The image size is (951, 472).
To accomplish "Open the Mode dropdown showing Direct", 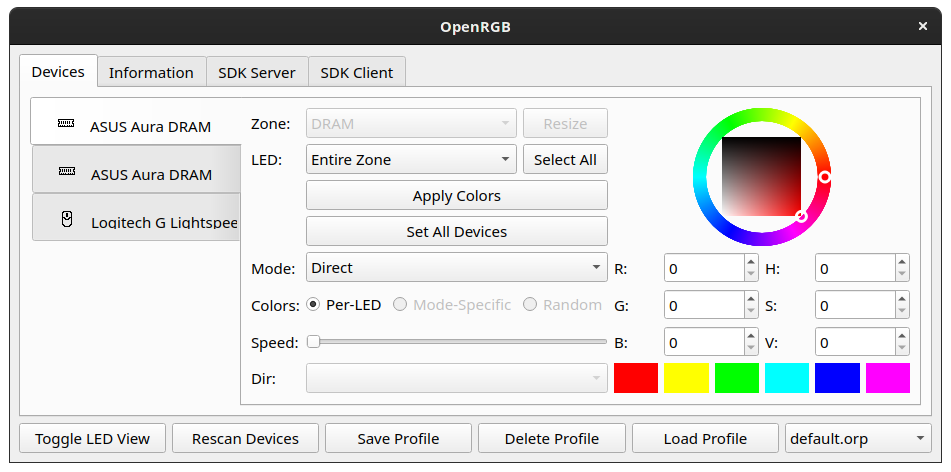I will [457, 268].
